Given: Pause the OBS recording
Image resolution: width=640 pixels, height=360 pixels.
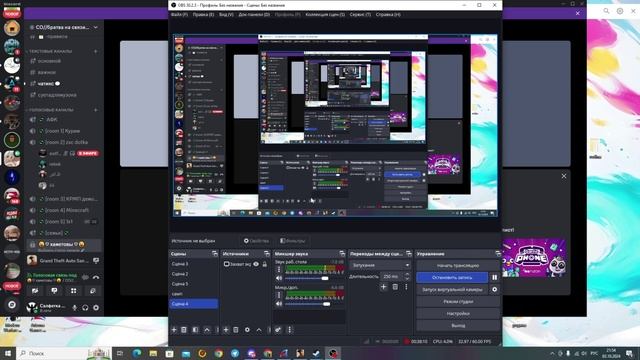Looking at the screenshot, I should click(x=494, y=277).
